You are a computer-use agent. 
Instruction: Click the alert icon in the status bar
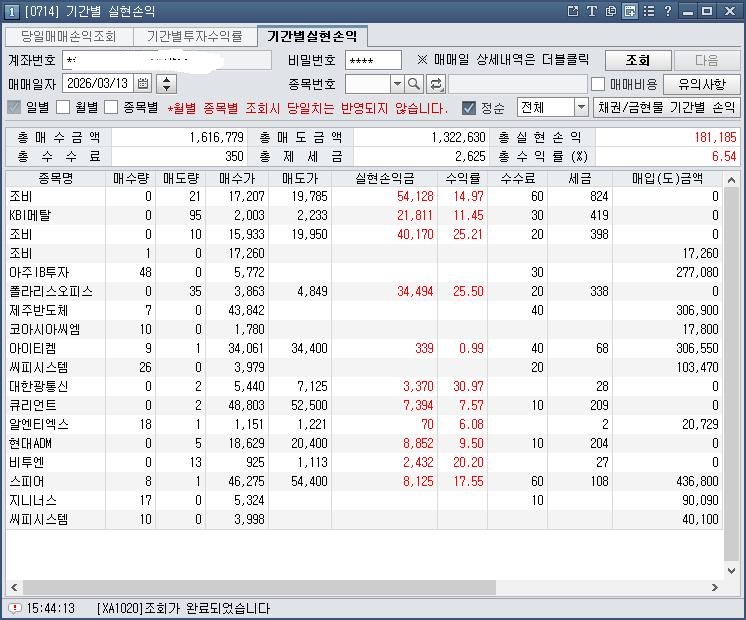[15, 608]
